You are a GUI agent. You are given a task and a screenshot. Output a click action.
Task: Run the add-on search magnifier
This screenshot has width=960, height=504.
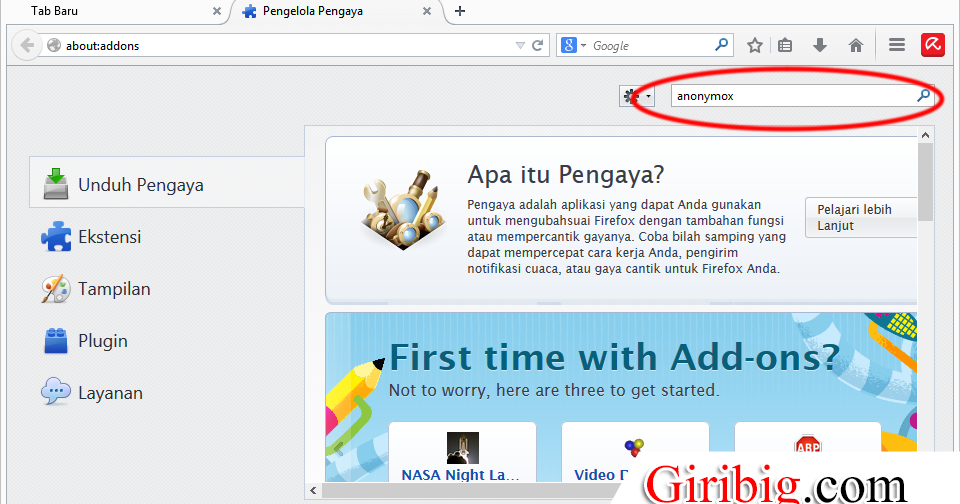point(923,96)
